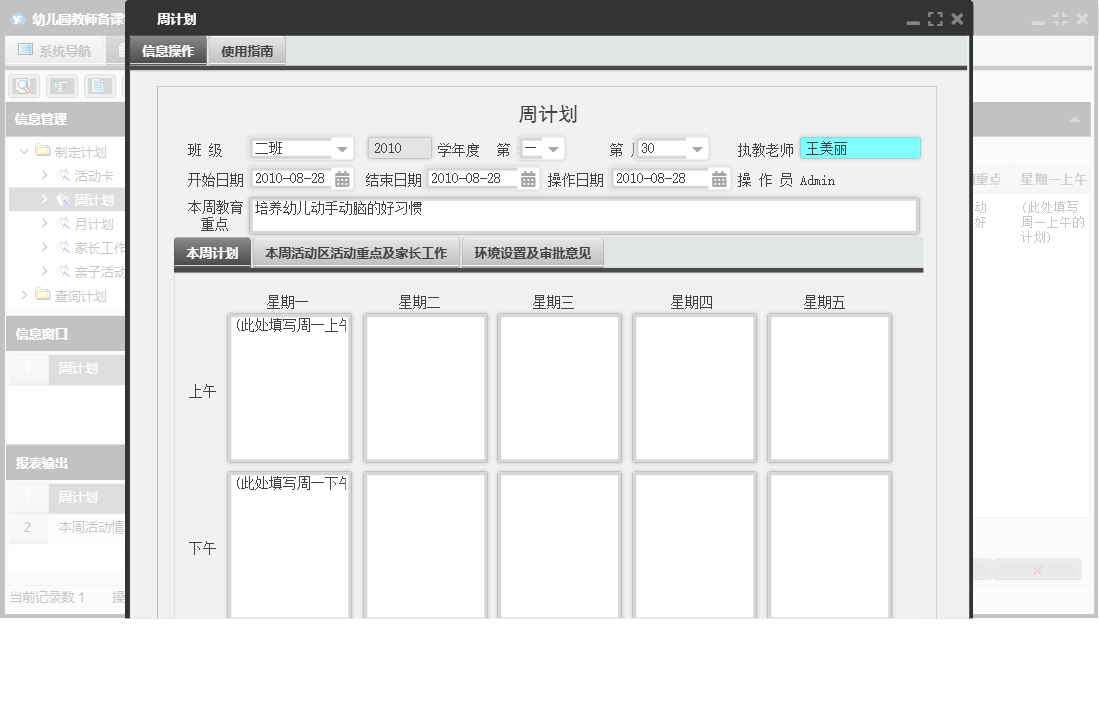The height and width of the screenshot is (710, 1099).
Task: Open the 操作日期 calendar picker
Action: tap(719, 179)
